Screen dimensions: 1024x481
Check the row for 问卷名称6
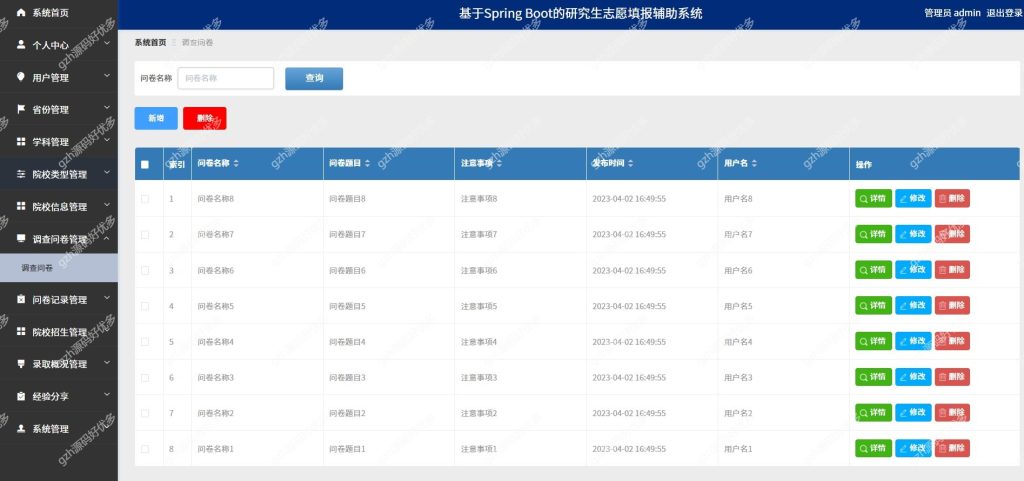pyautogui.click(x=145, y=270)
